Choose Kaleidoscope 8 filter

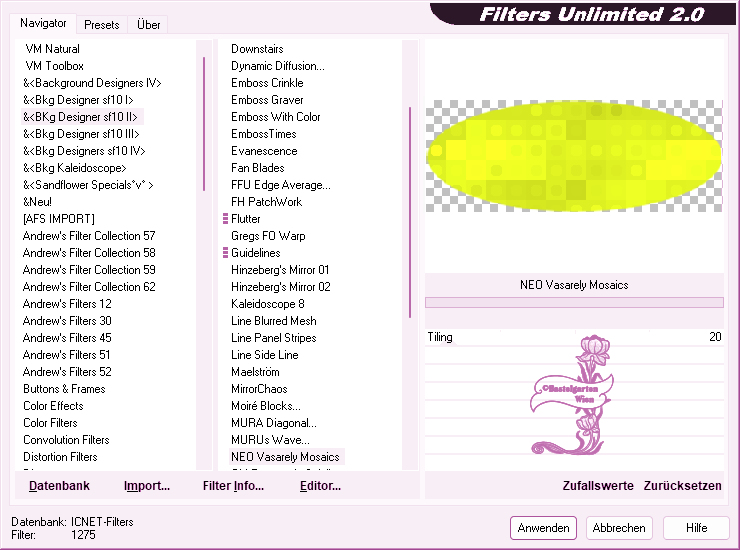268,304
